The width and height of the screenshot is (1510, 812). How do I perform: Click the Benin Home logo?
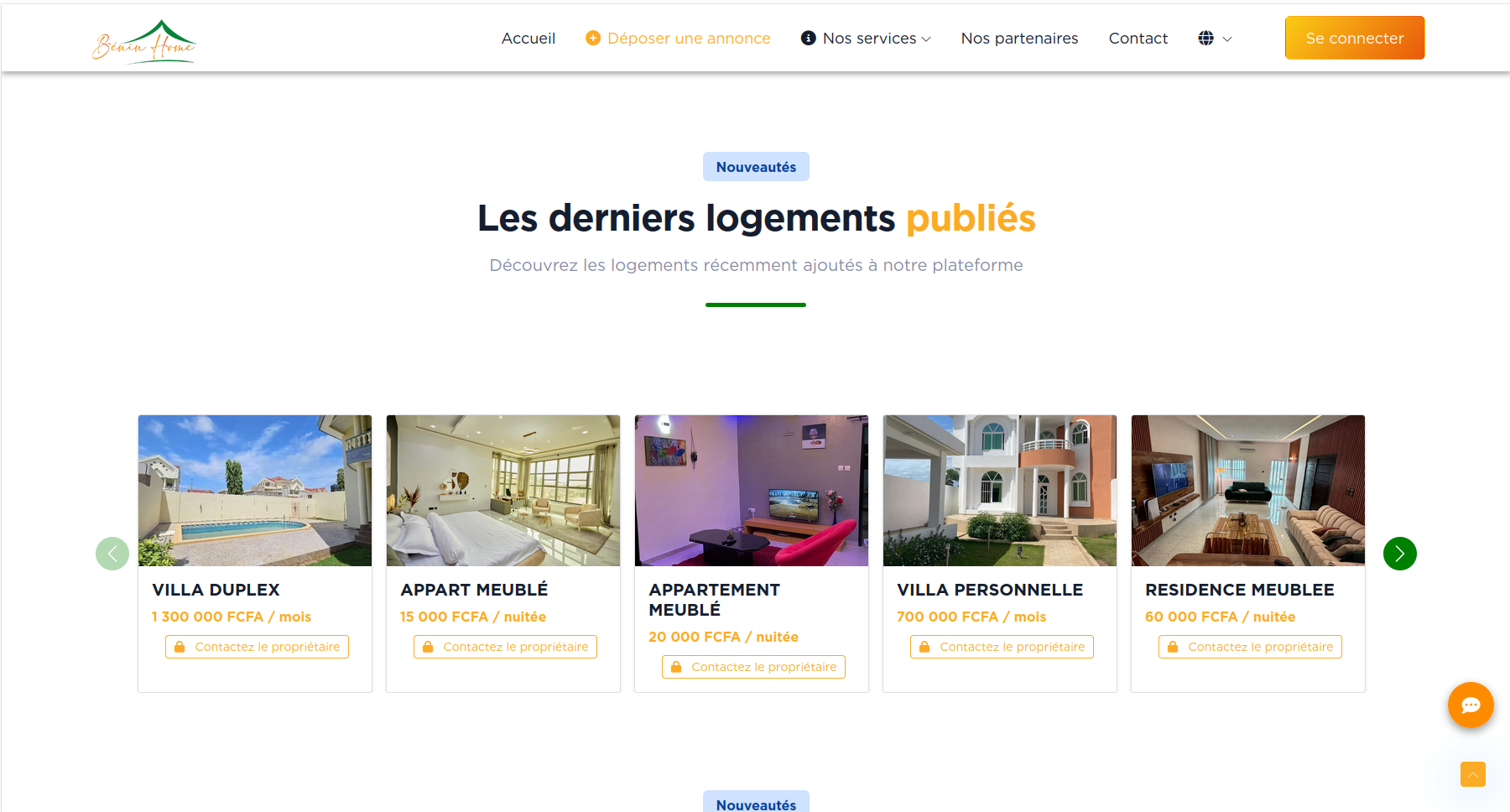(x=143, y=41)
